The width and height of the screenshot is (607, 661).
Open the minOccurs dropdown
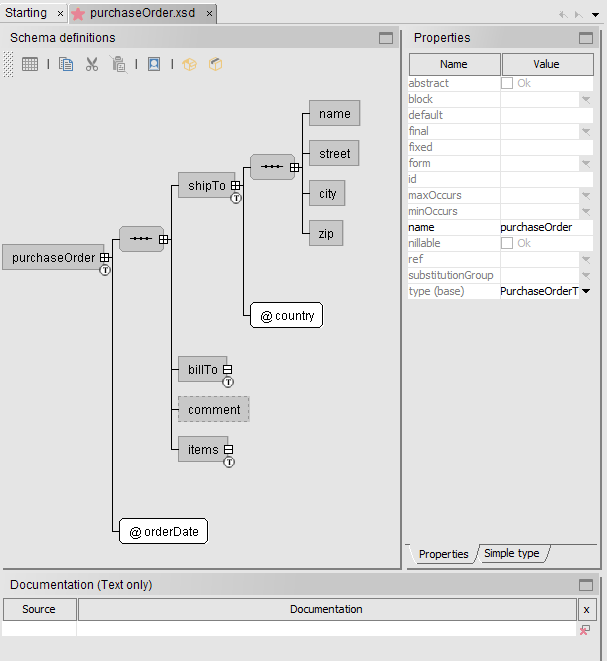click(x=586, y=211)
